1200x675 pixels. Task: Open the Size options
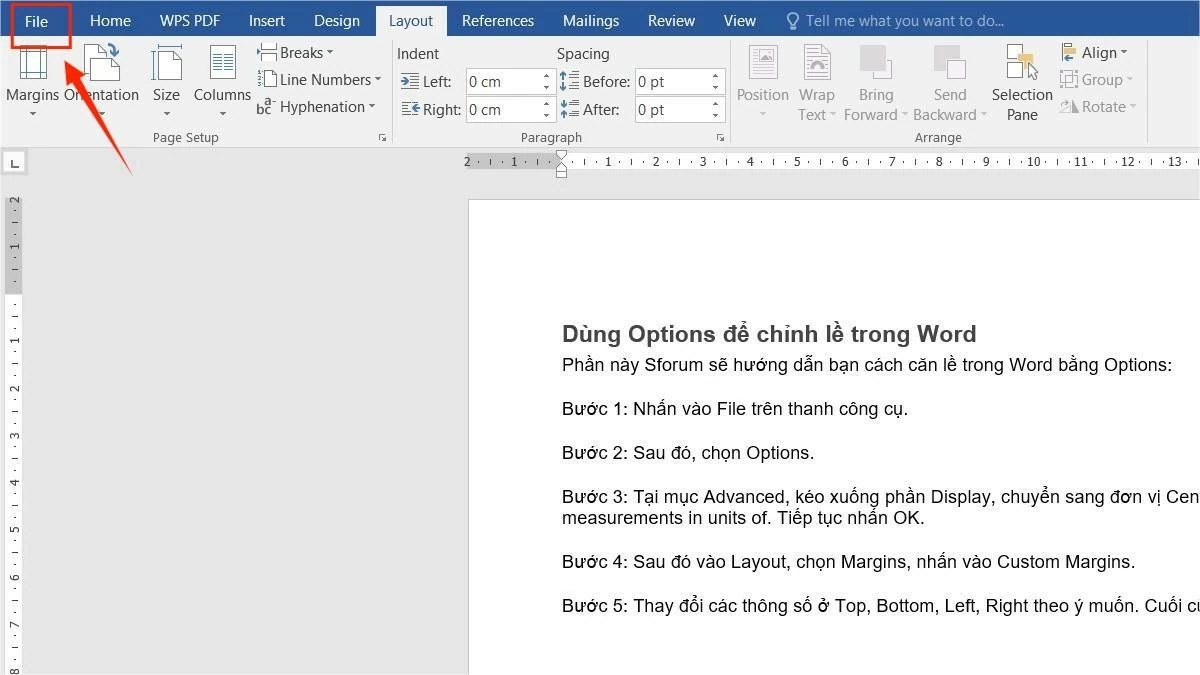pos(166,80)
